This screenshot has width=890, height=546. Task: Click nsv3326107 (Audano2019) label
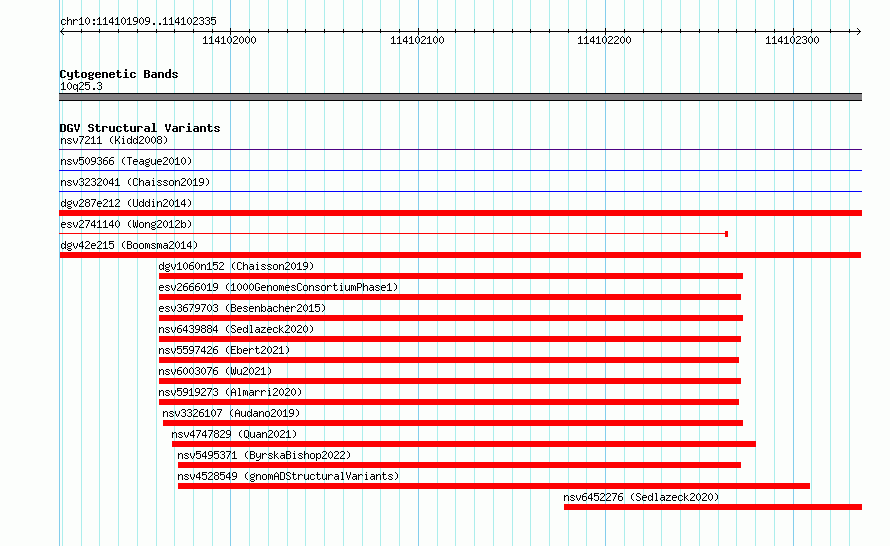[231, 413]
